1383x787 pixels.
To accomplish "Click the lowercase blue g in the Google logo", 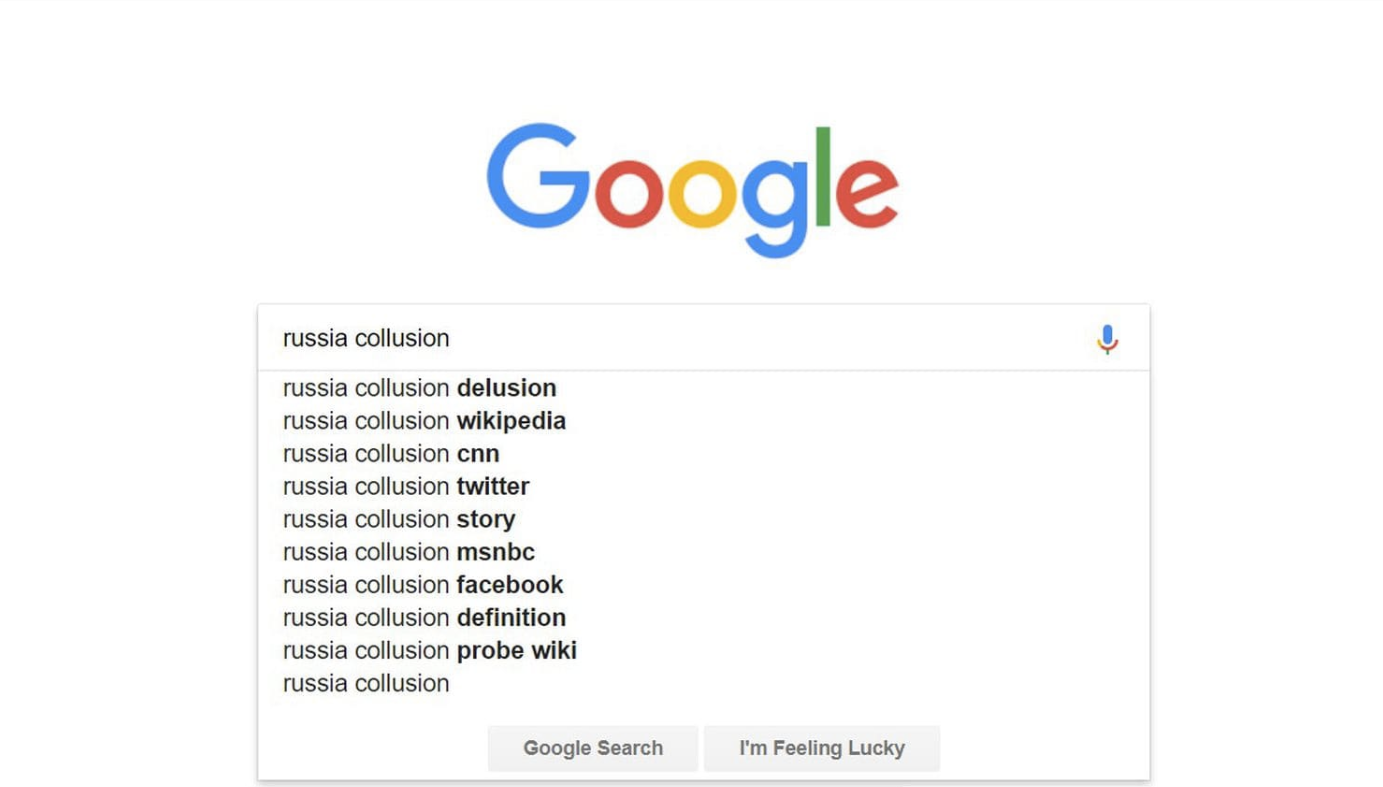I will [x=773, y=200].
